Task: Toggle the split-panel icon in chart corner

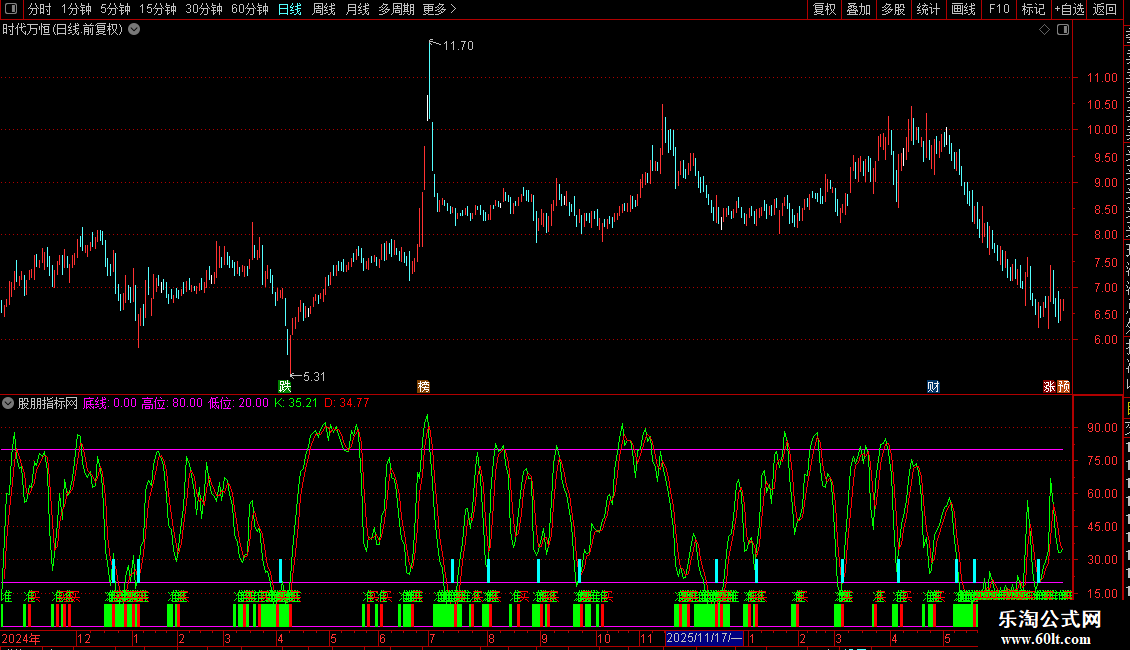Action: coord(1063,30)
